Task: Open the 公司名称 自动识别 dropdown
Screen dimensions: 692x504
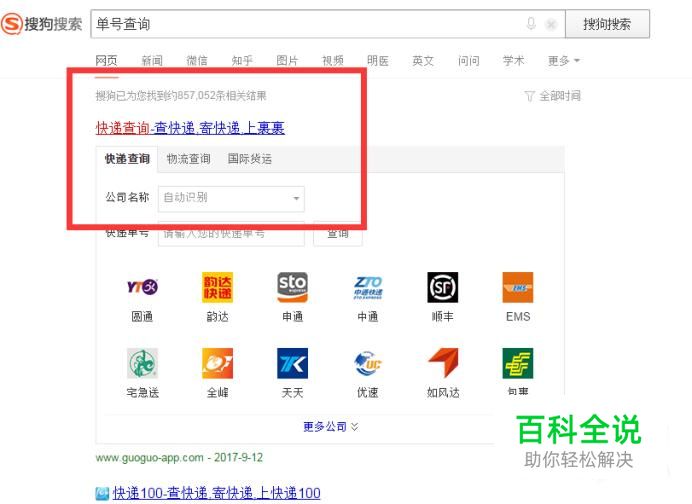Action: click(x=231, y=198)
